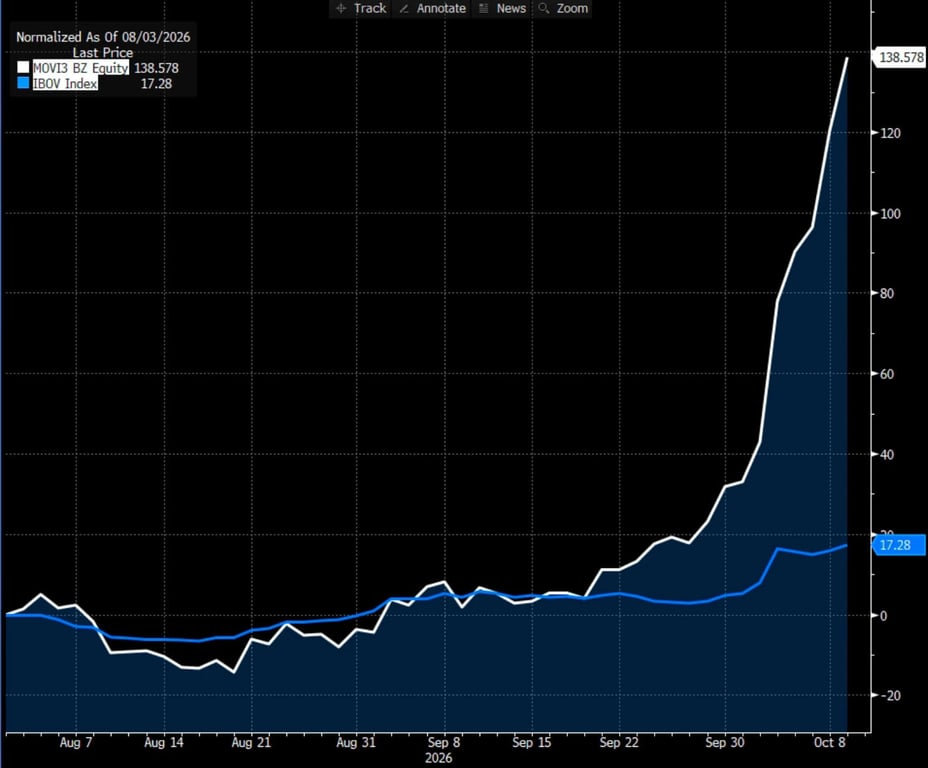Screen dimensions: 928x768
Task: Open the Annotate tool
Action: [432, 8]
